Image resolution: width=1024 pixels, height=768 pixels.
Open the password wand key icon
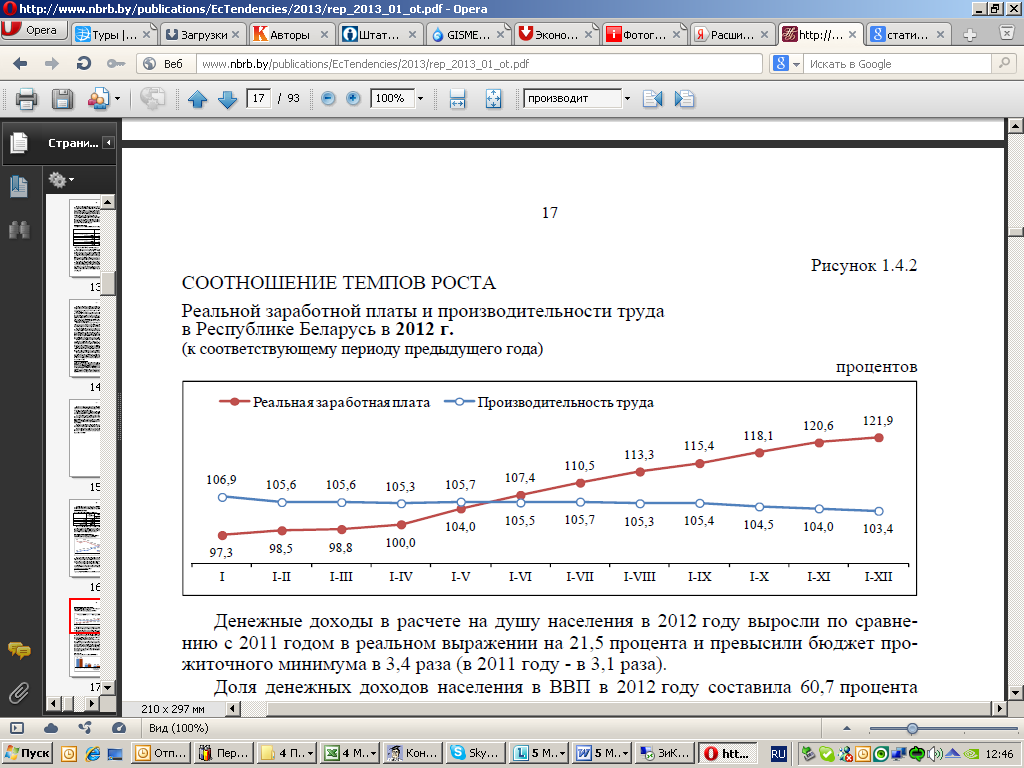tap(116, 63)
